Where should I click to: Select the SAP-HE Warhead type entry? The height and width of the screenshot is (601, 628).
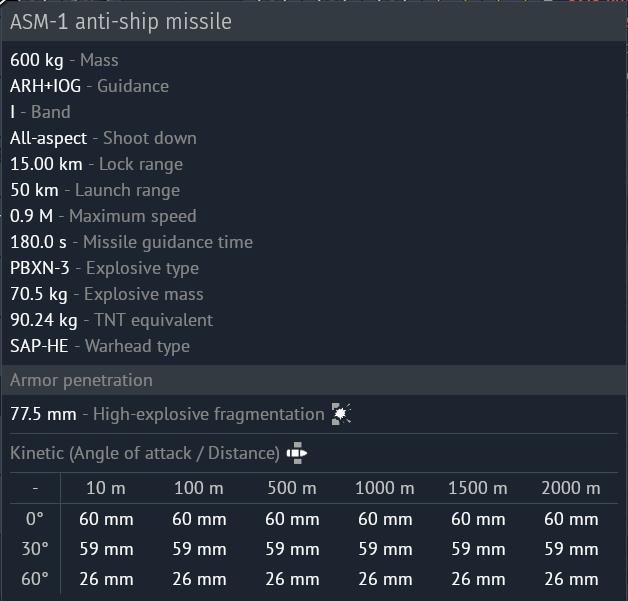point(99,346)
